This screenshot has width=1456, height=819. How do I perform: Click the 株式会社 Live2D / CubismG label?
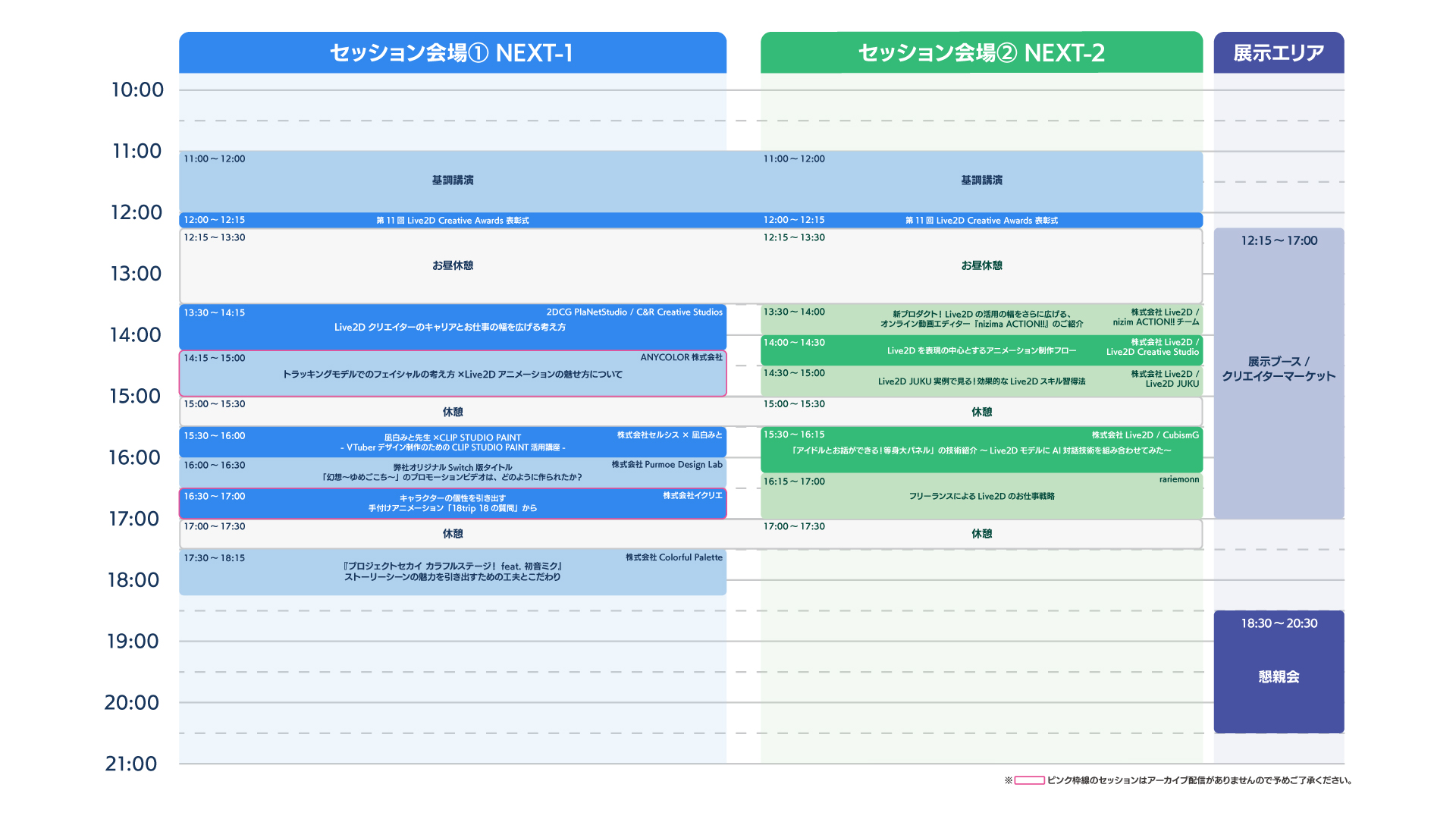[1145, 435]
